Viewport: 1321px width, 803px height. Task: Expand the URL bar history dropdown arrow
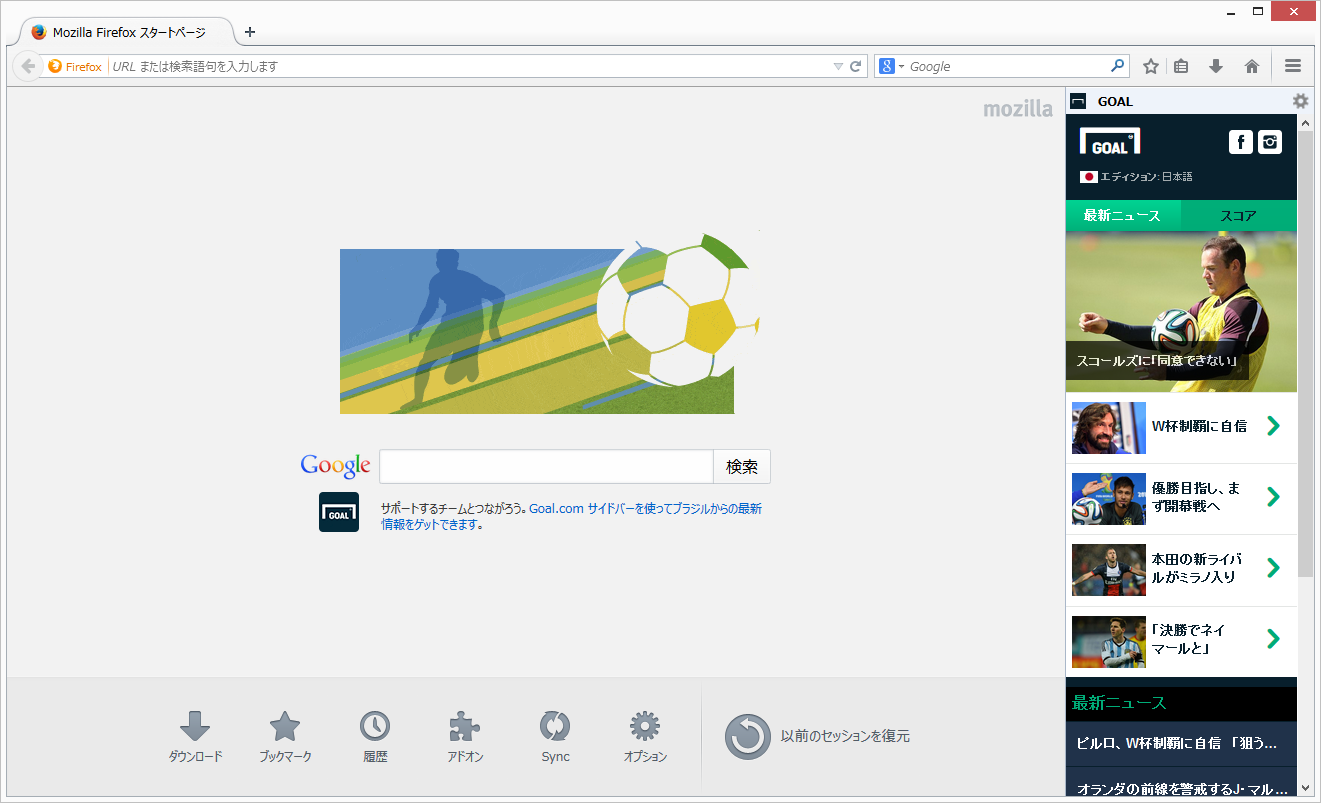[838, 65]
